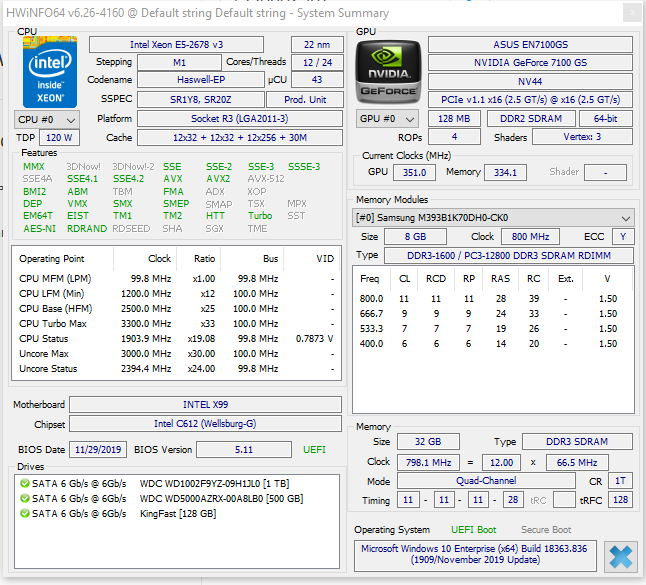Click the DDR2 SDRAM GPU memory field
646x585 pixels.
(x=531, y=119)
